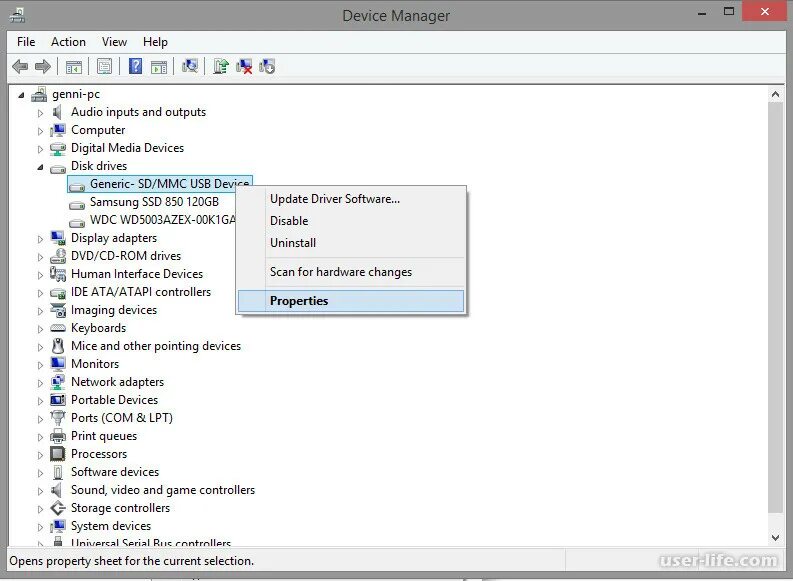This screenshot has width=793, height=581.
Task: Click the Show/Hide Console Tree toolbar icon
Action: pyautogui.click(x=74, y=66)
